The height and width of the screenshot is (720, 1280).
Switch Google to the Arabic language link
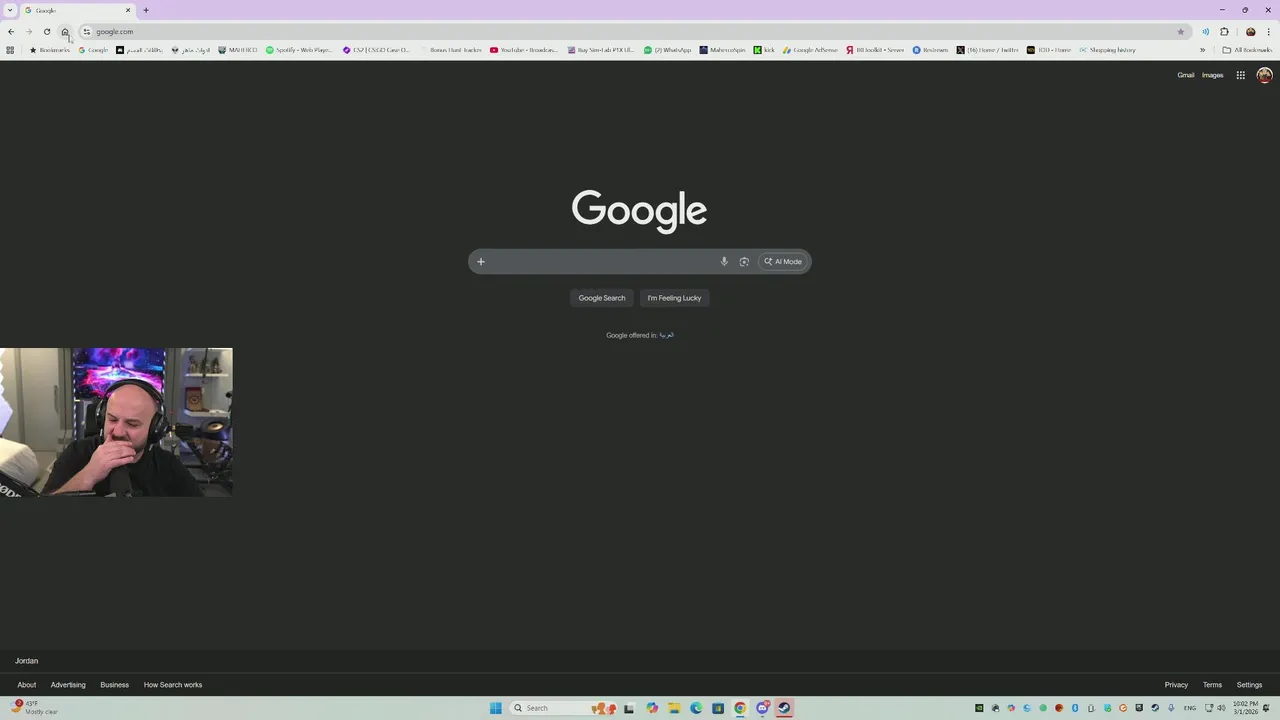click(x=666, y=336)
